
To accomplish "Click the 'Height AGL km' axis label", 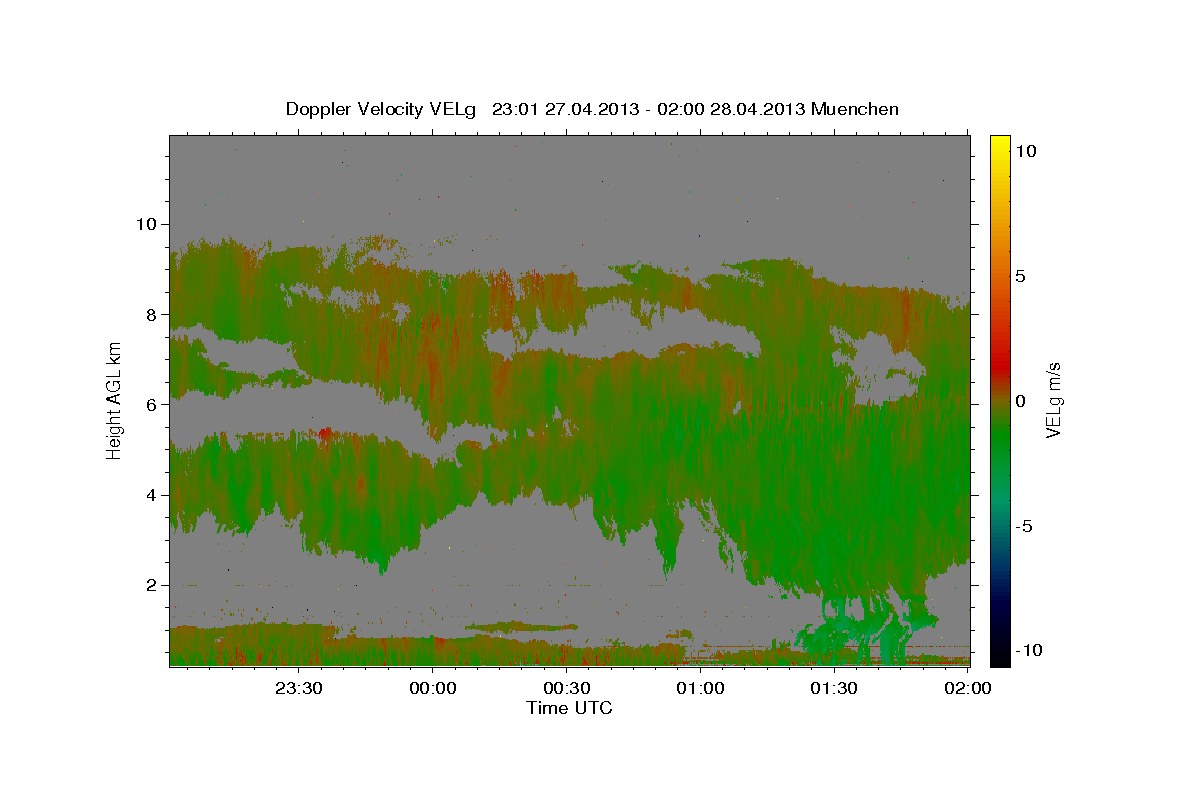I will [x=115, y=400].
